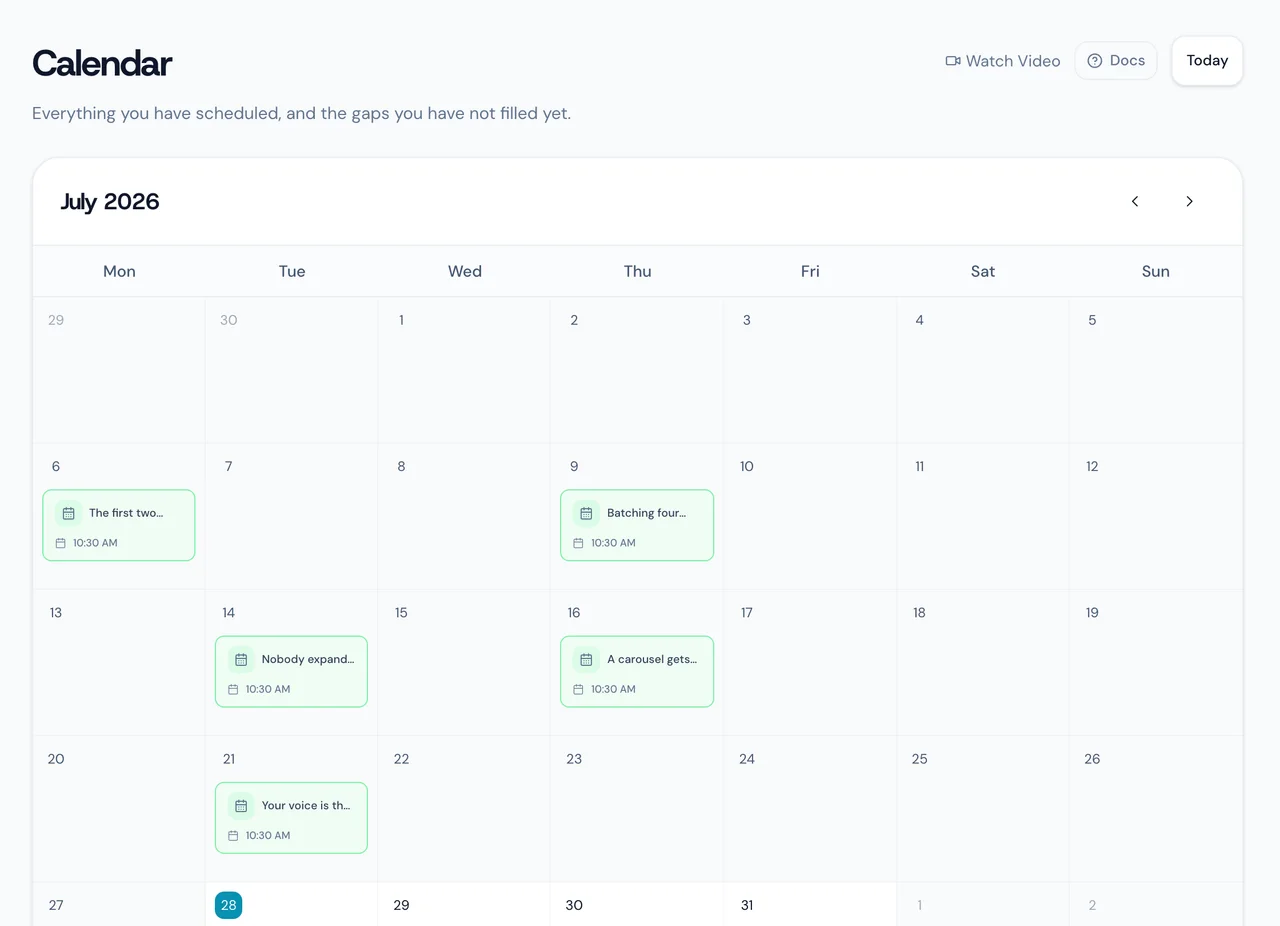1280x926 pixels.
Task: Select date number 3
Action: [747, 320]
